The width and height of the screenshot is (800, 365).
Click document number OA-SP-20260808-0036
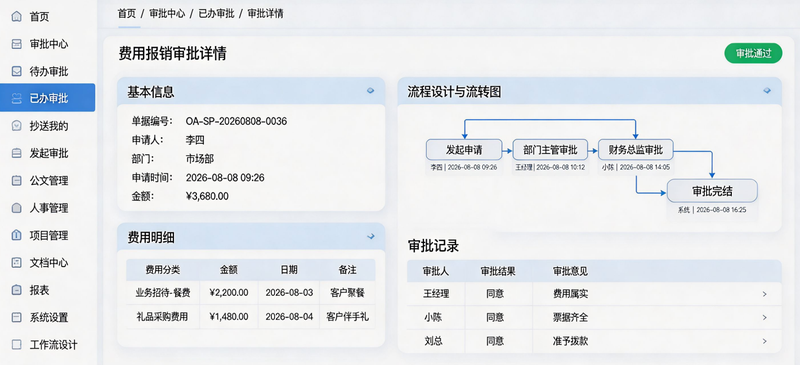236,121
